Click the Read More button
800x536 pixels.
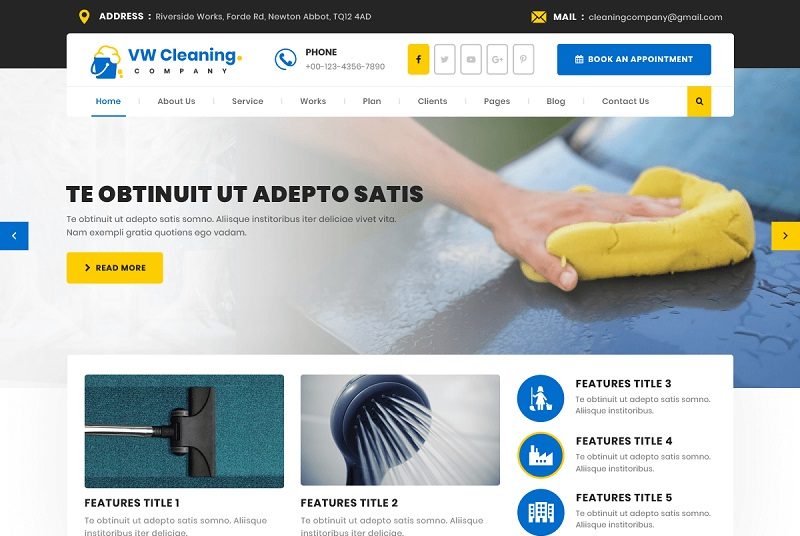[x=115, y=268]
